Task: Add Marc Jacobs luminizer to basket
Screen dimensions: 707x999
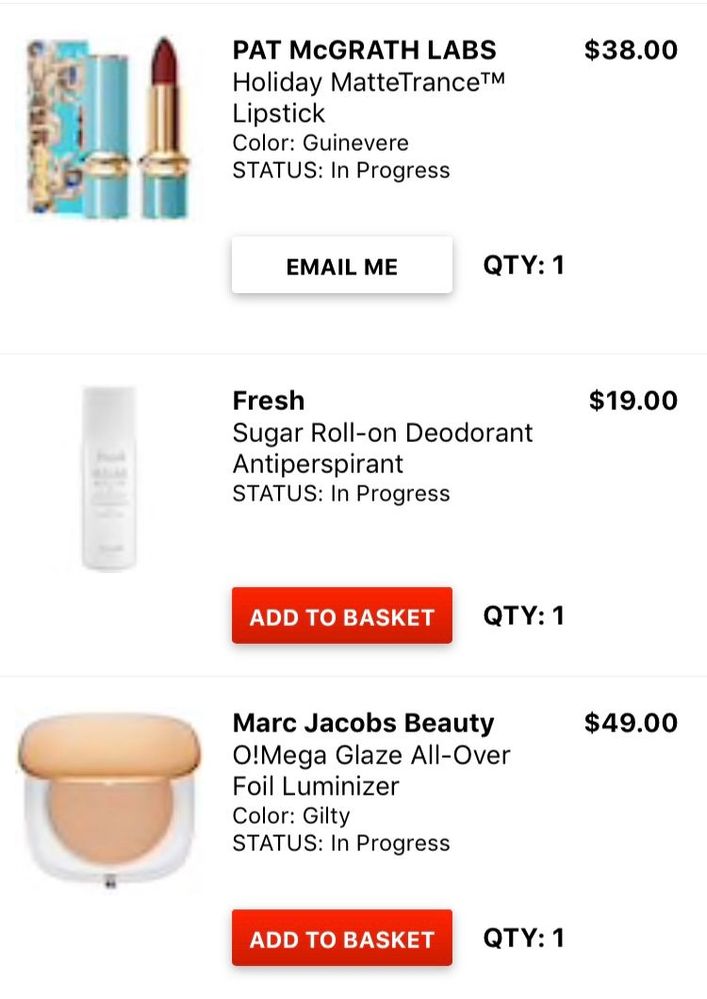Action: 342,938
